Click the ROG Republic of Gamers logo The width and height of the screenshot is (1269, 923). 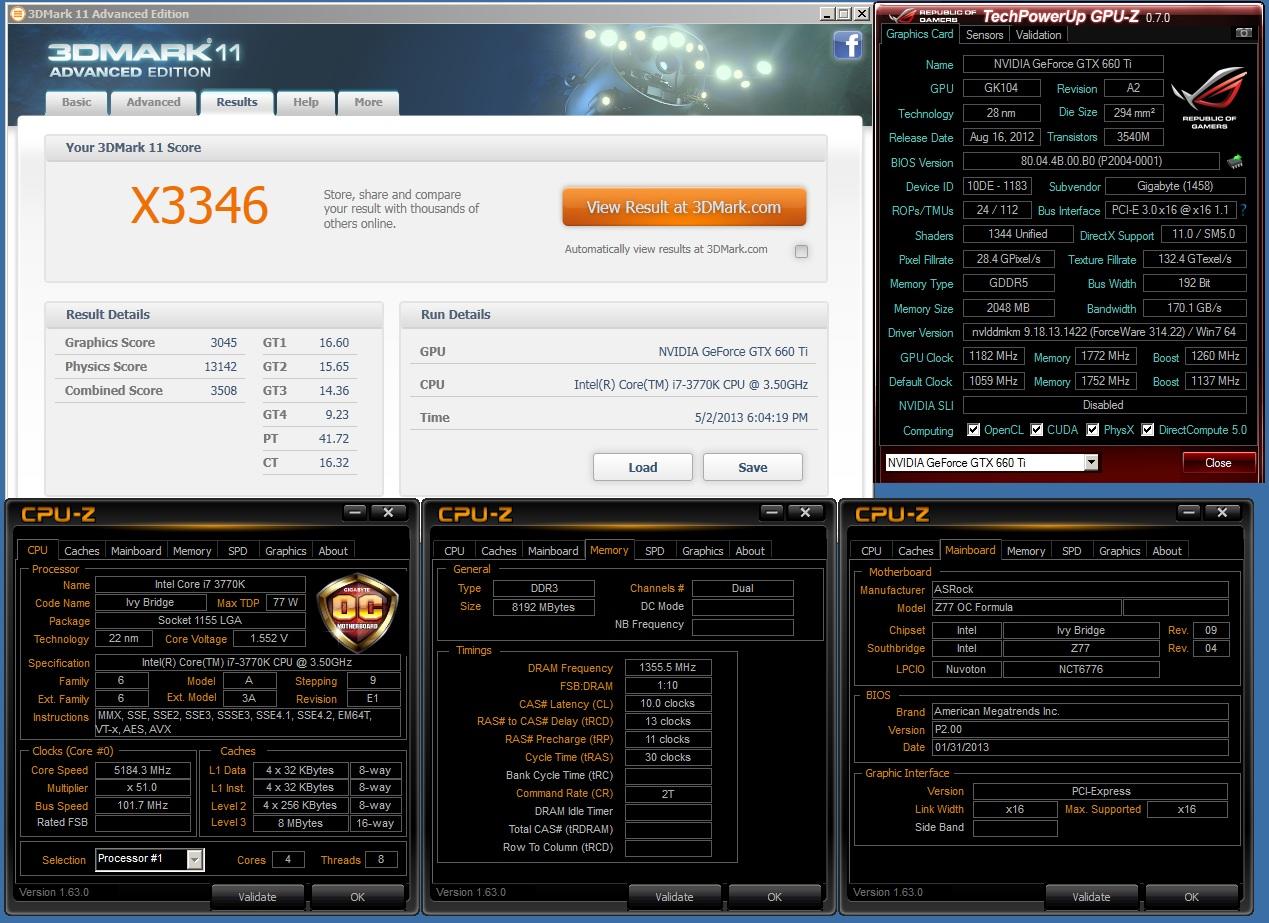tap(1209, 98)
